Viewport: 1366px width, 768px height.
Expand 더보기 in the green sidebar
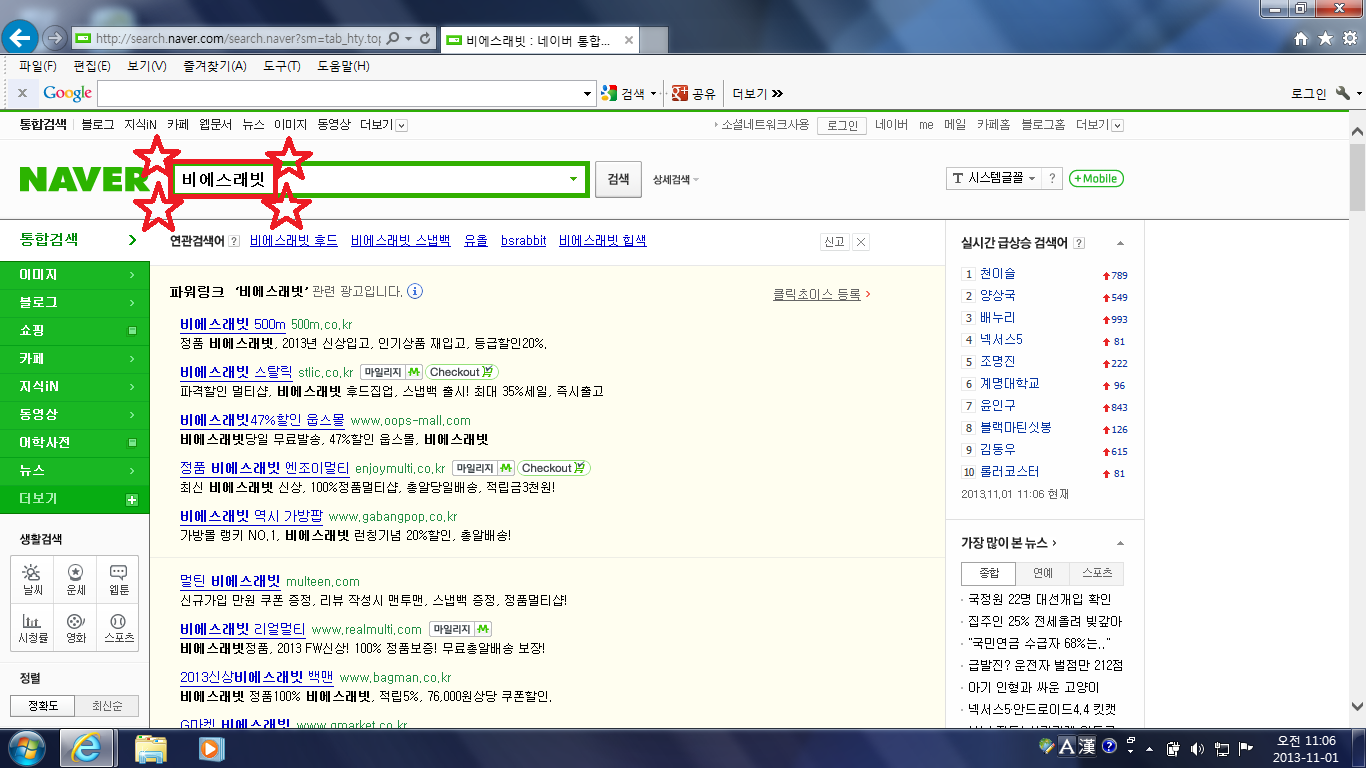tap(75, 498)
